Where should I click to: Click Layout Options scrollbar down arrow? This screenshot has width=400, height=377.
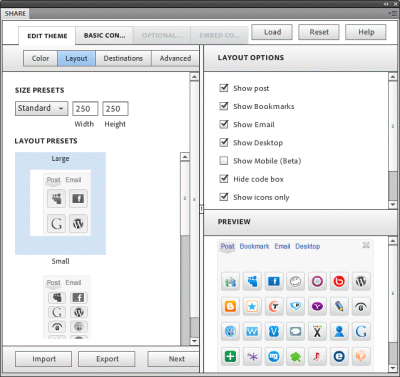pos(393,204)
